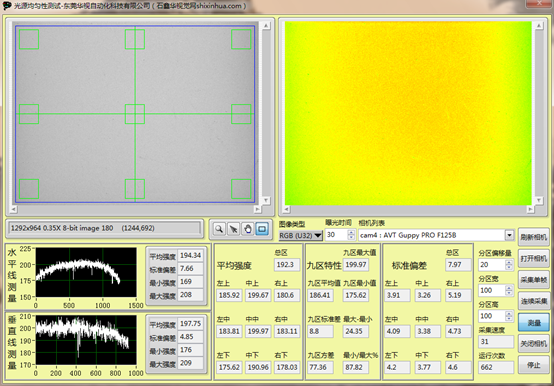The height and width of the screenshot is (386, 554).
Task: Click the up arrow of left image vertical scrollbar
Action: point(266,25)
